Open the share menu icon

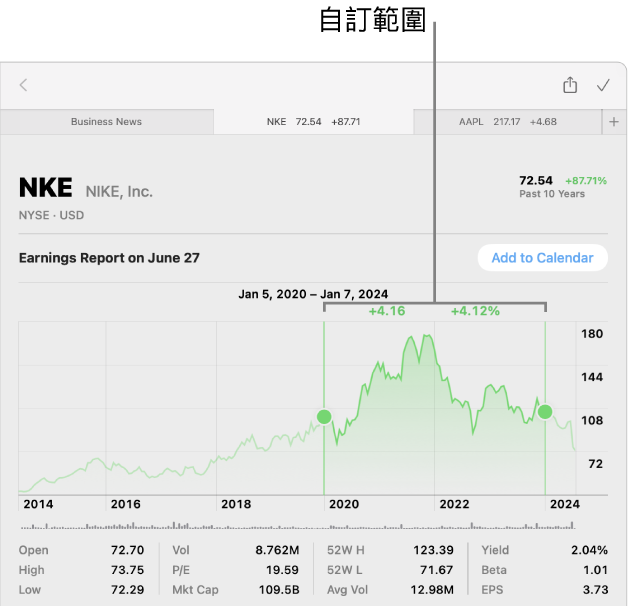(x=570, y=85)
